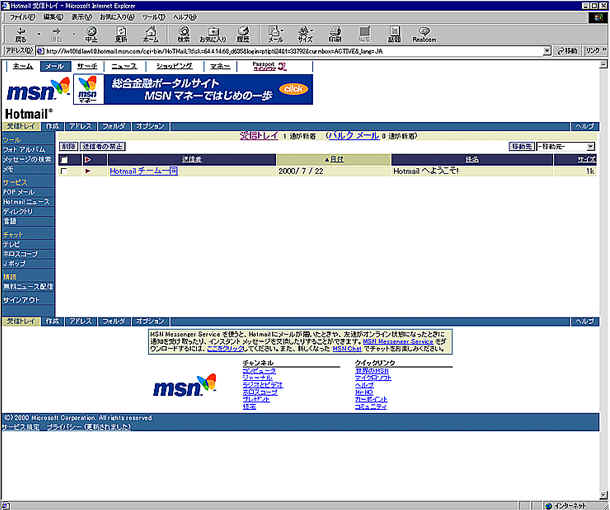610x510 pixels.
Task: Switch to the ショッピング tab in the MSN strip
Action: 174,66
